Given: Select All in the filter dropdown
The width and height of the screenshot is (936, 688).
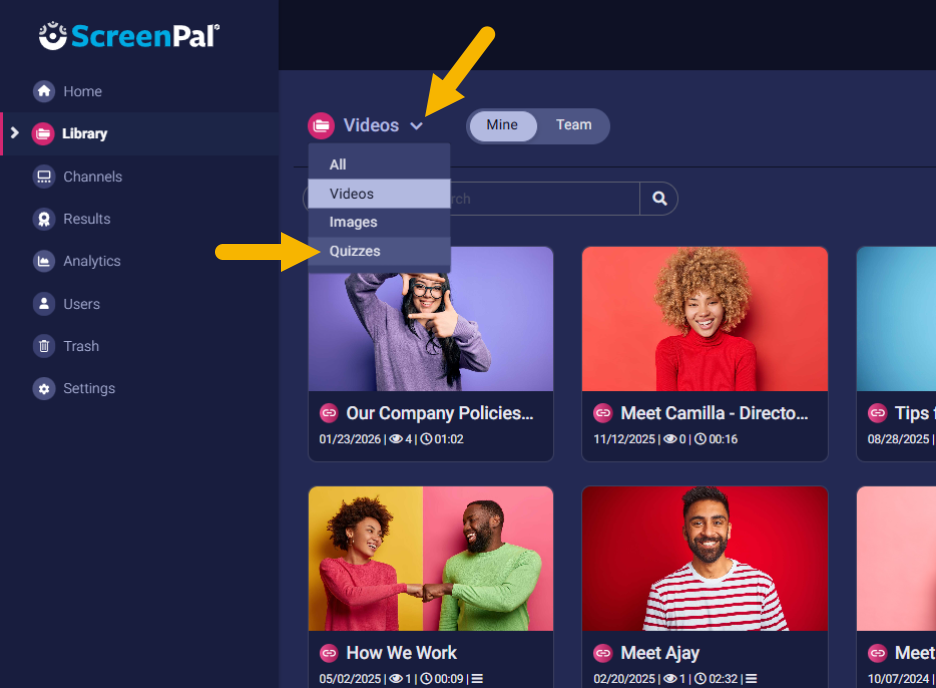Looking at the screenshot, I should pos(338,165).
